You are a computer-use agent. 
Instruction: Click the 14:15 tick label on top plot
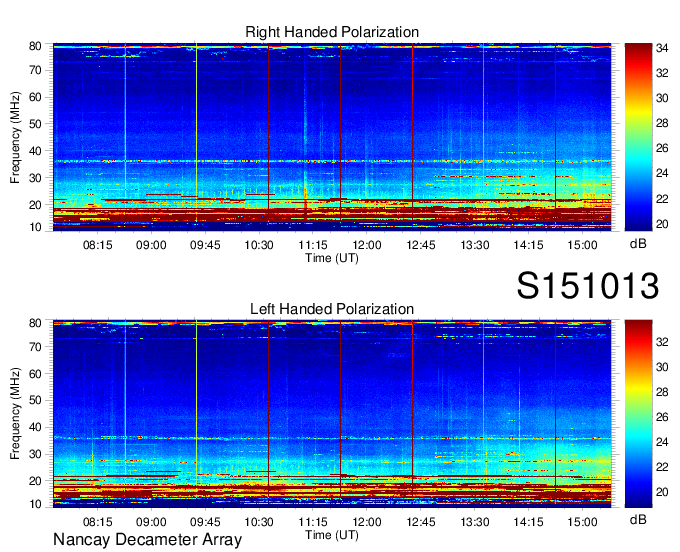pos(529,245)
